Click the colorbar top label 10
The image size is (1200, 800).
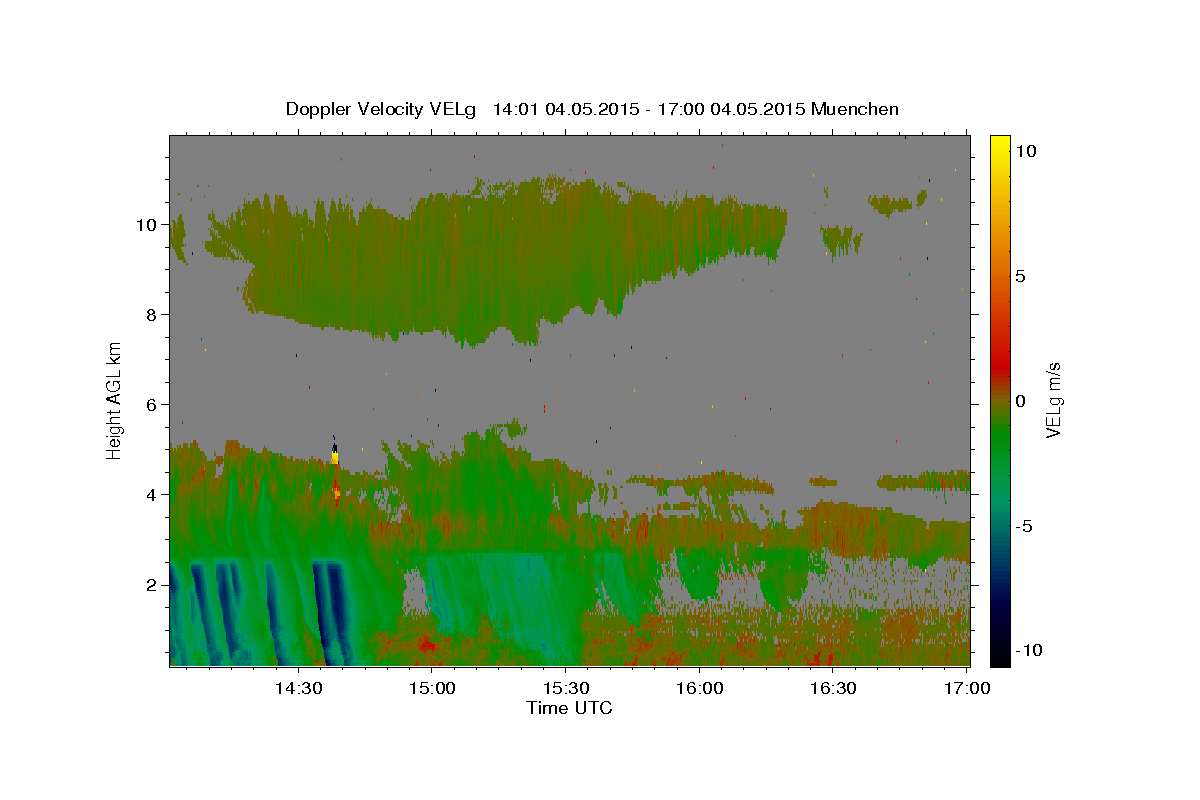pos(1025,150)
